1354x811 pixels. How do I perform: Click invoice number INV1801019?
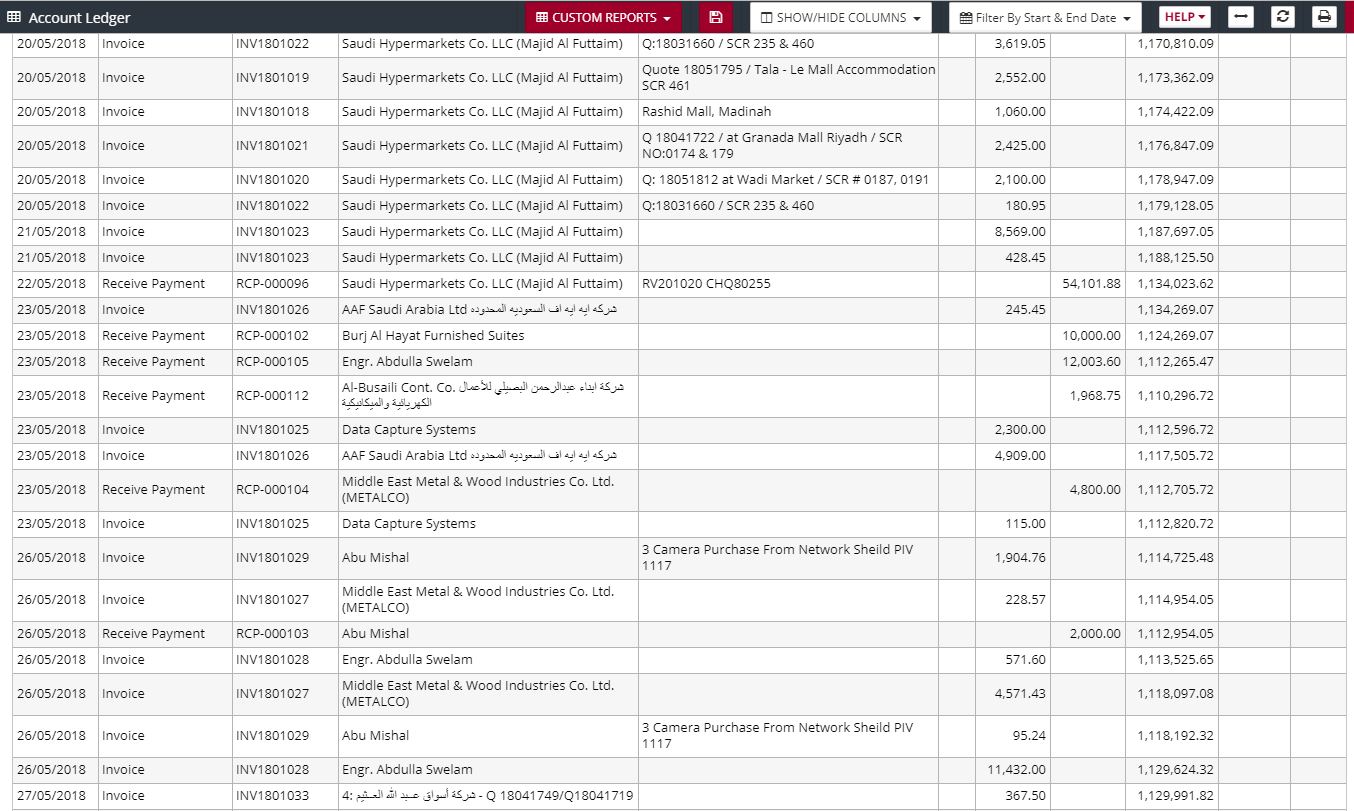tap(273, 78)
